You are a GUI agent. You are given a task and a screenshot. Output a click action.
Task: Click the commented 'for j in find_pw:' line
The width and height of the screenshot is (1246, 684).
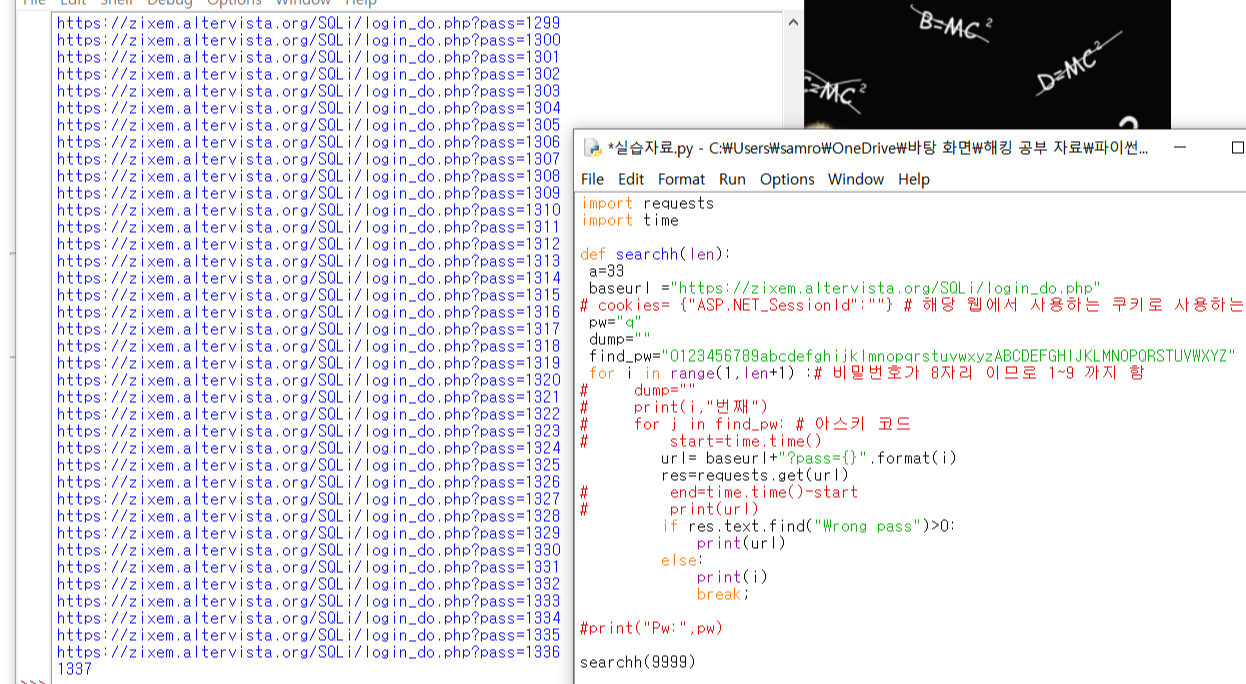click(746, 424)
